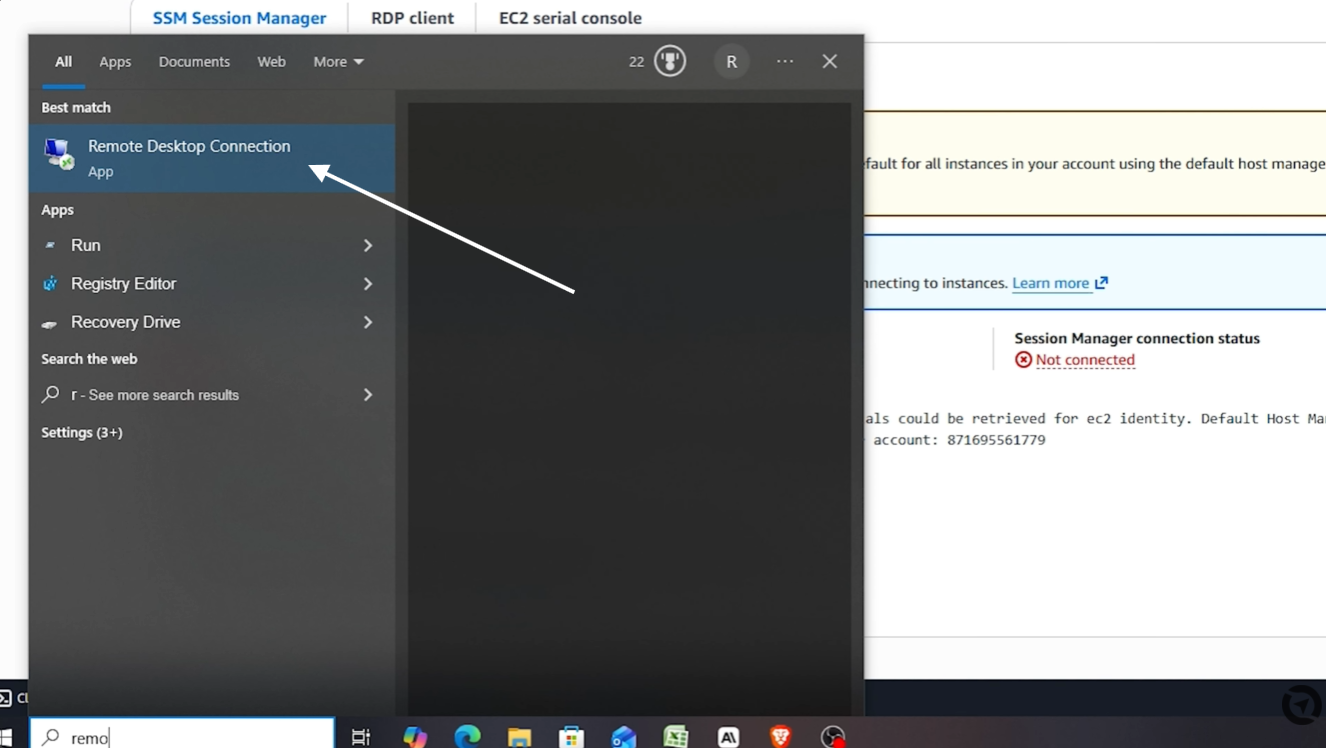Switch to the SSM Session Manager tab
Image resolution: width=1326 pixels, height=748 pixels.
[239, 18]
